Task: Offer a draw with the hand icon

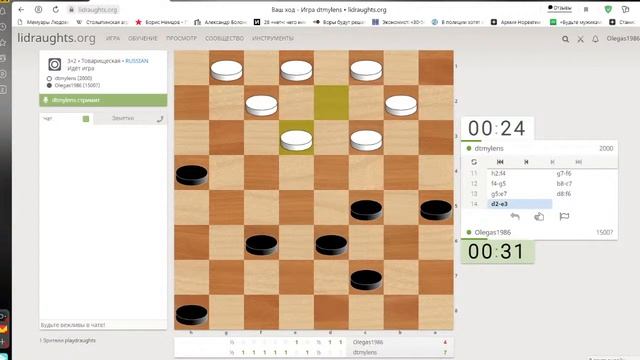Action: (x=539, y=216)
